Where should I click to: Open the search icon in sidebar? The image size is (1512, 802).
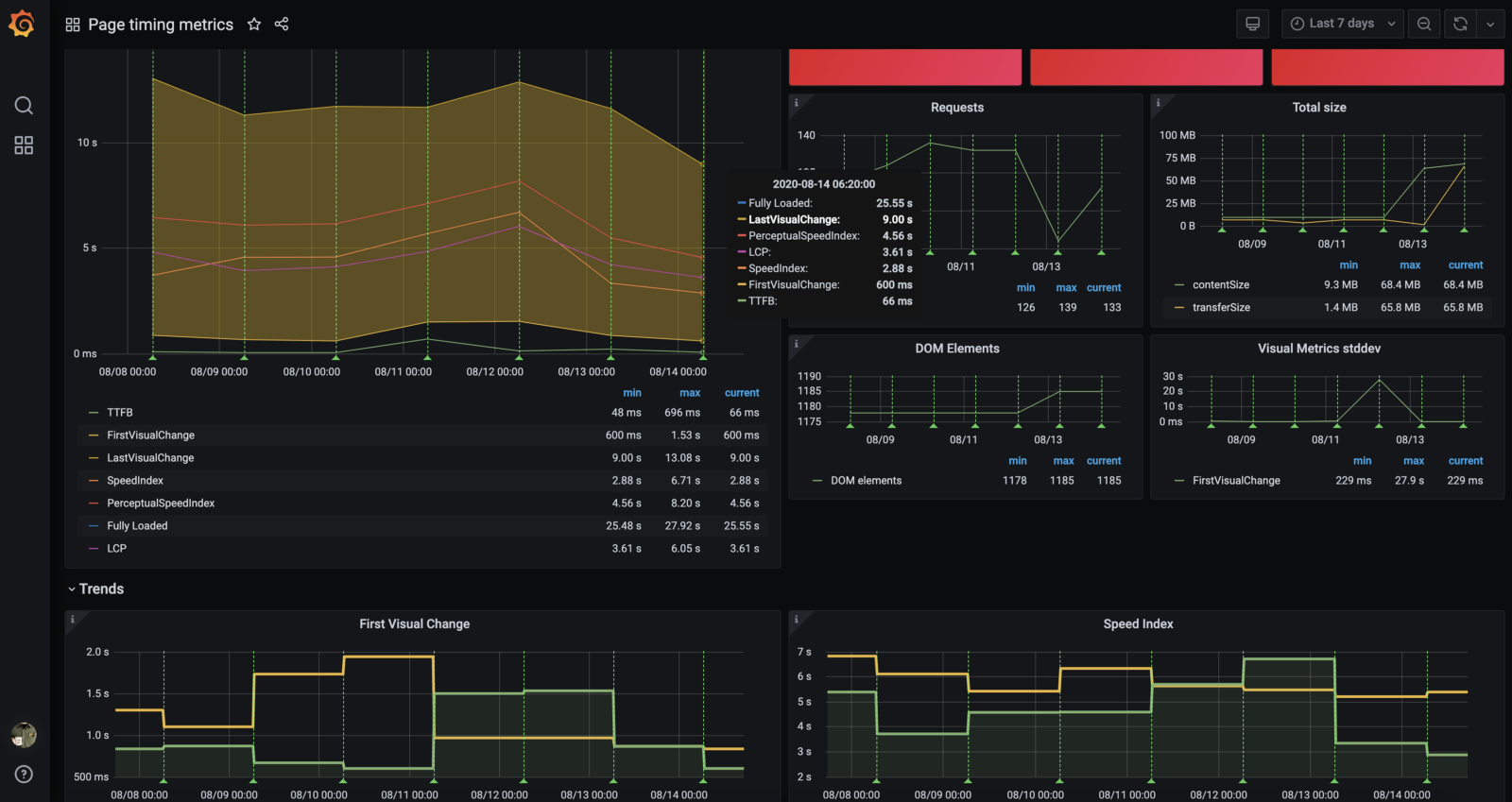pos(24,105)
